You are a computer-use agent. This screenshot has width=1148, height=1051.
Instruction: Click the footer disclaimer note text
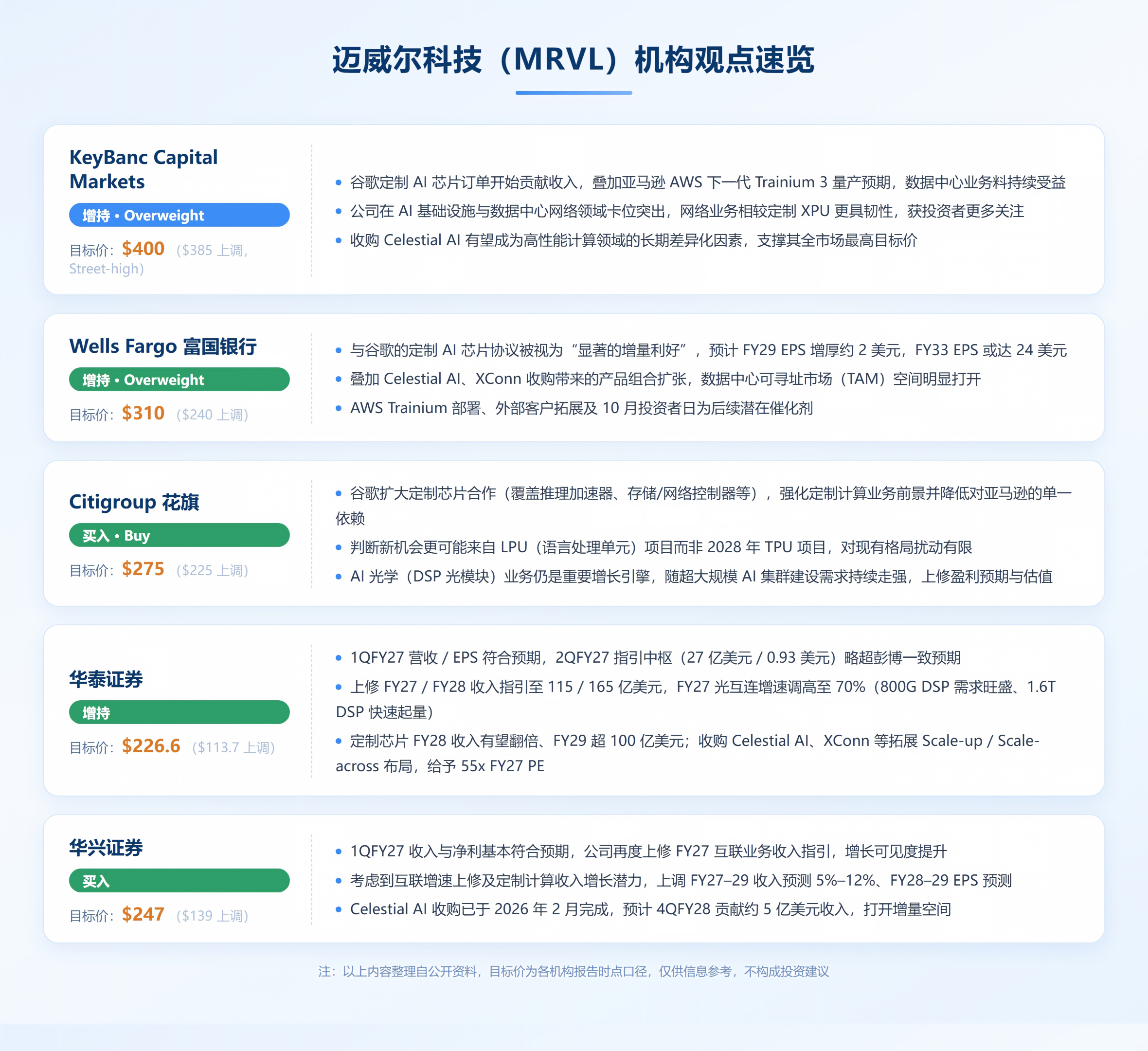[x=574, y=971]
